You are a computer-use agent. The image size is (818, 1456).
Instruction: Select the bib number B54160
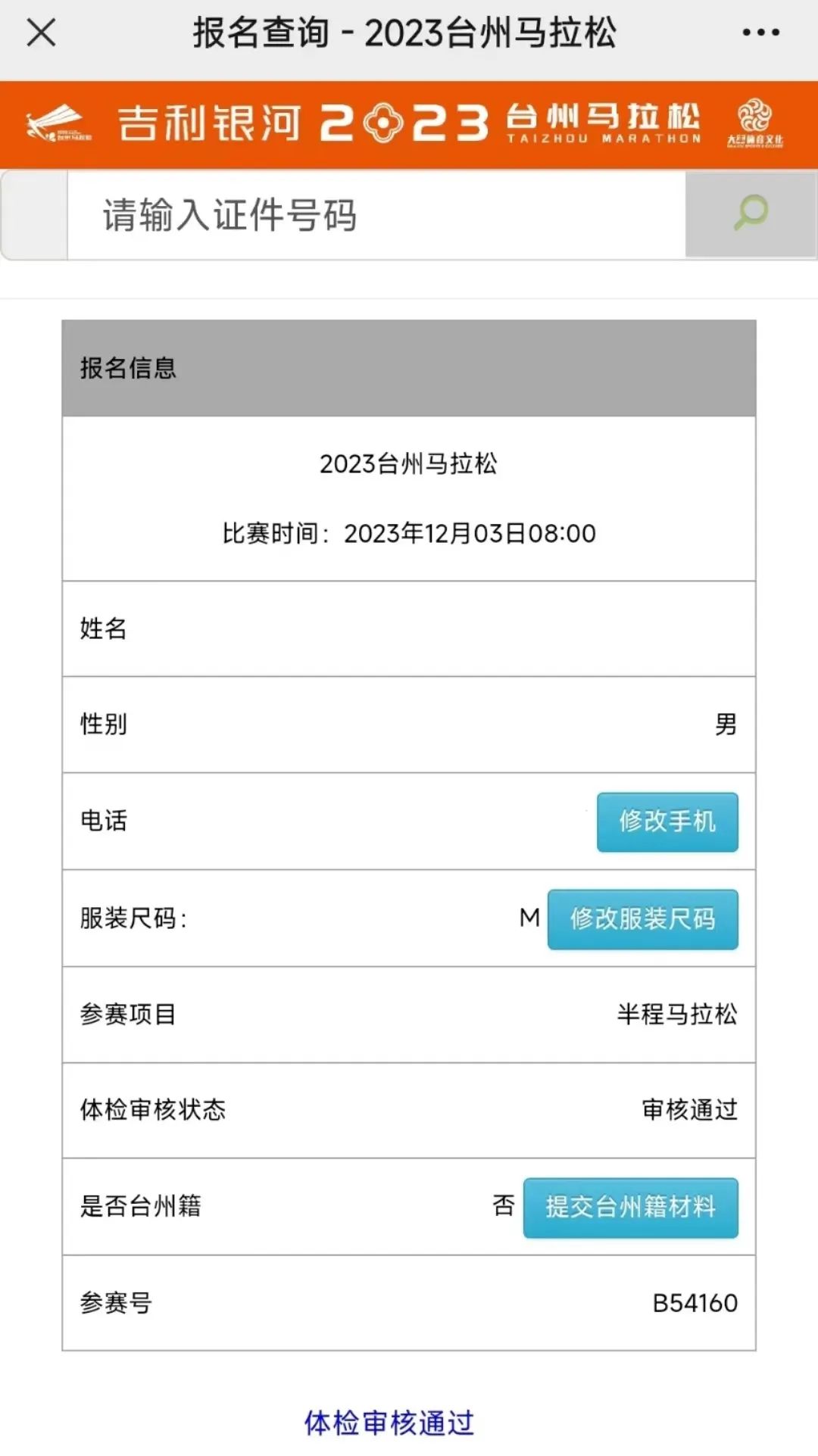pos(695,1303)
